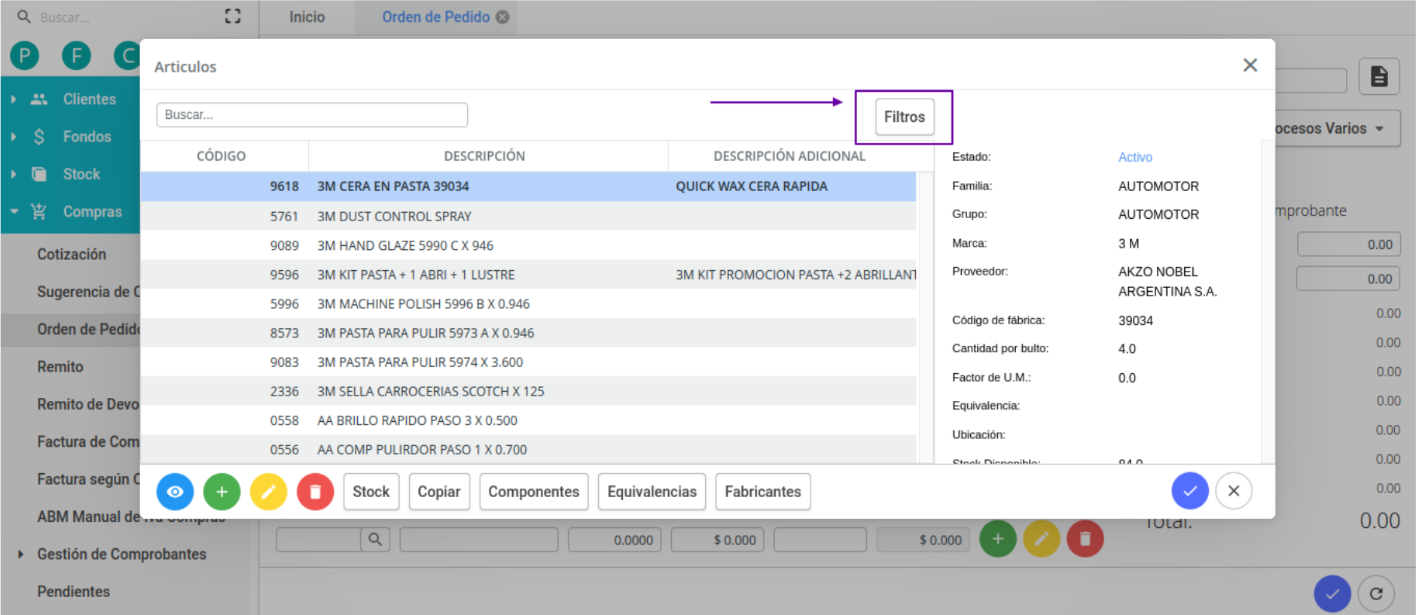Screen dimensions: 1416x615
Task: Click the Buscar field in Articulos dialog
Action: click(x=312, y=115)
